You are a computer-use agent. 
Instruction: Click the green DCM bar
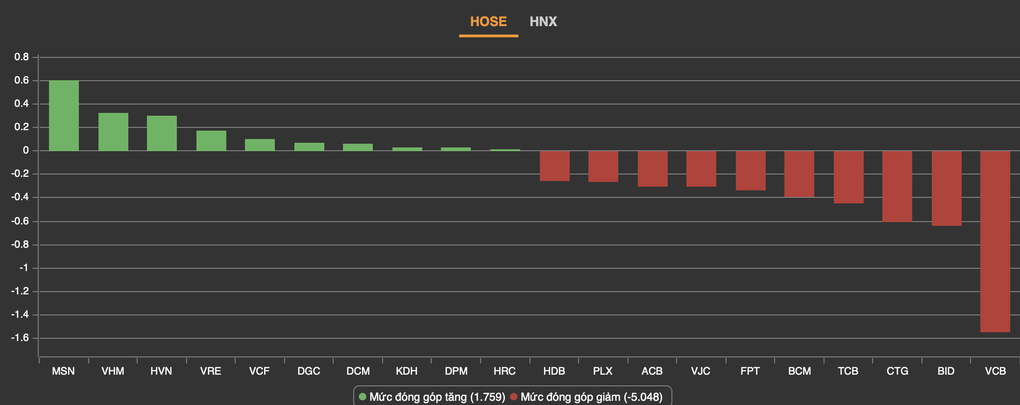(358, 148)
